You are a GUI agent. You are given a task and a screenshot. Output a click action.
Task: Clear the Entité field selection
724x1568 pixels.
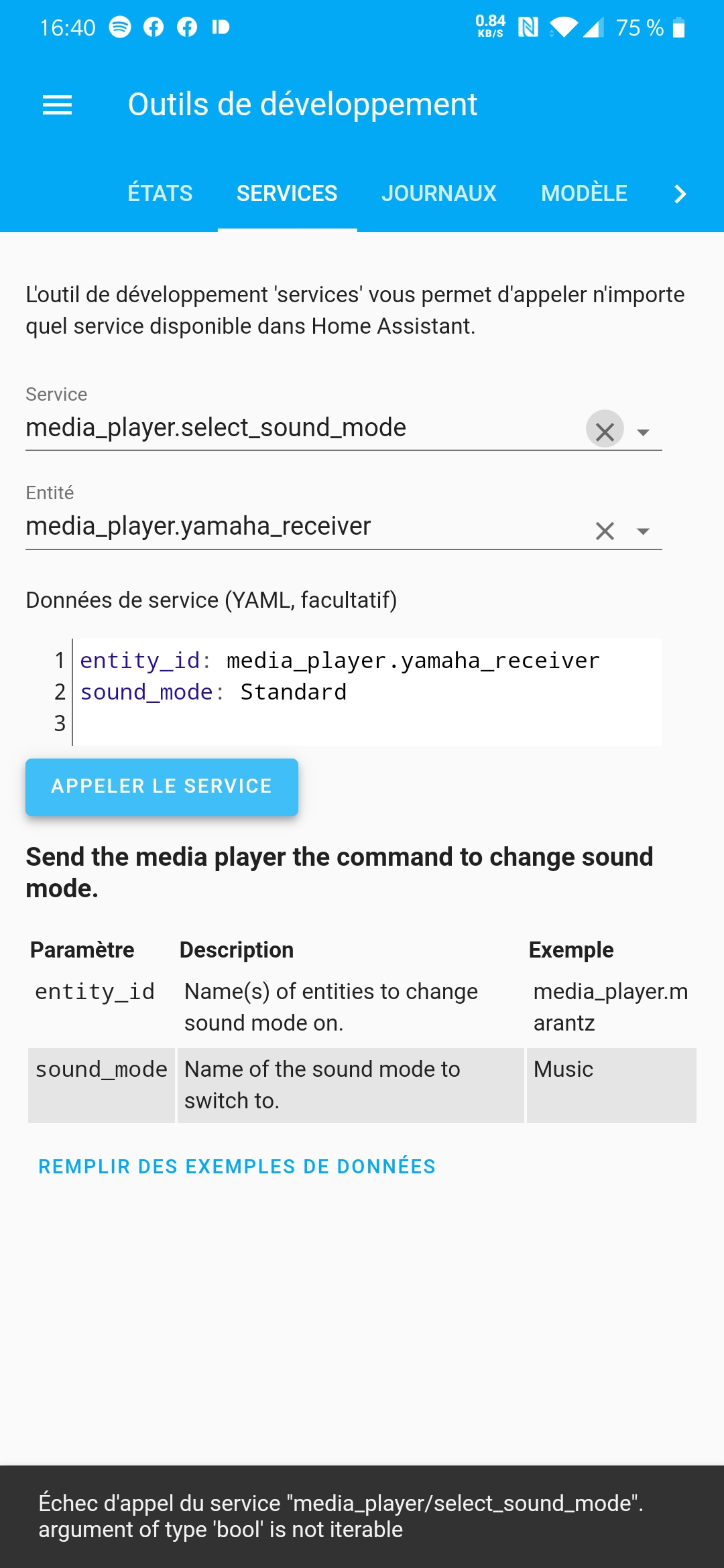[605, 531]
